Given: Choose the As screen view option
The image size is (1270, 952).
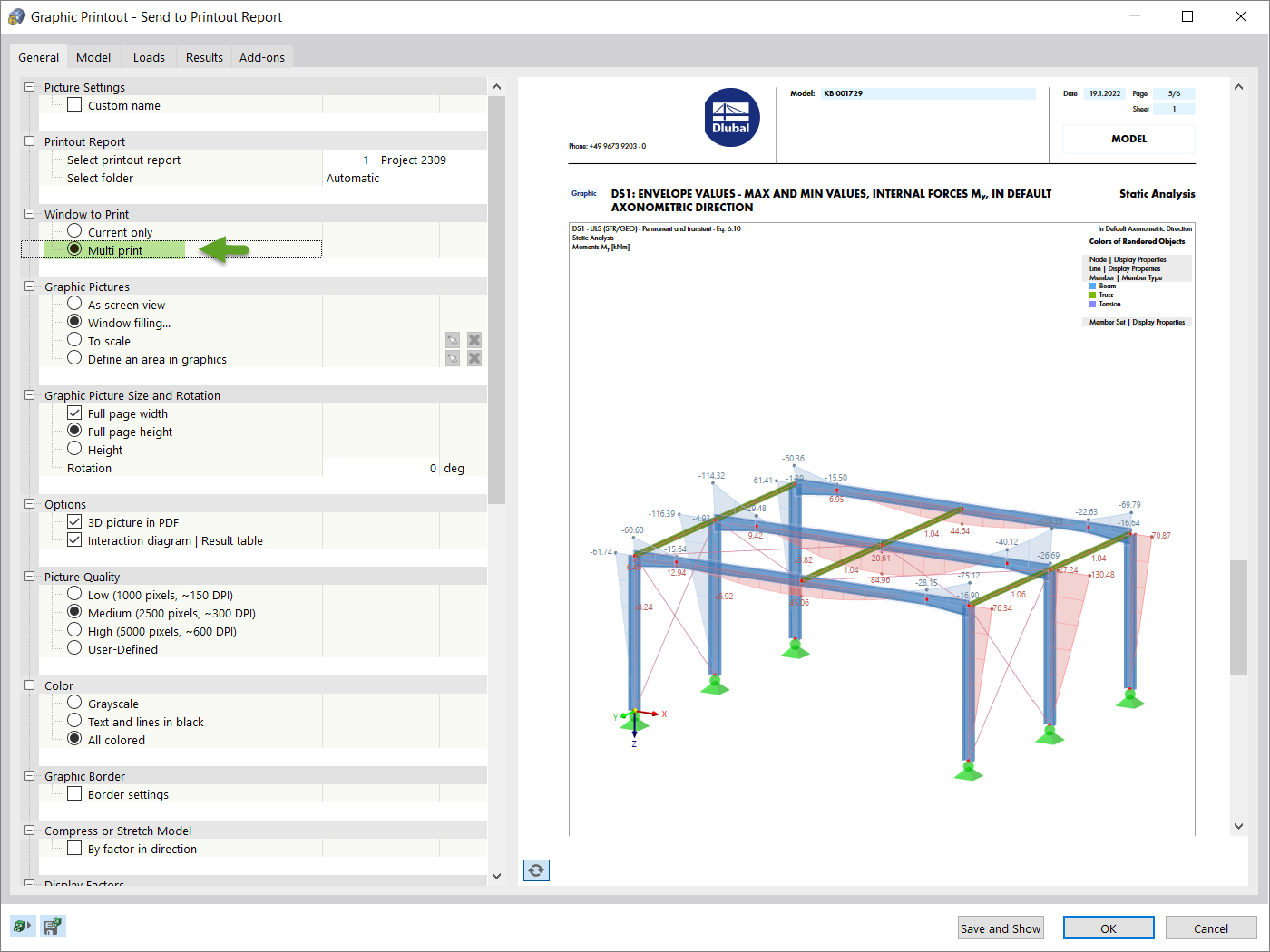Looking at the screenshot, I should pyautogui.click(x=74, y=304).
